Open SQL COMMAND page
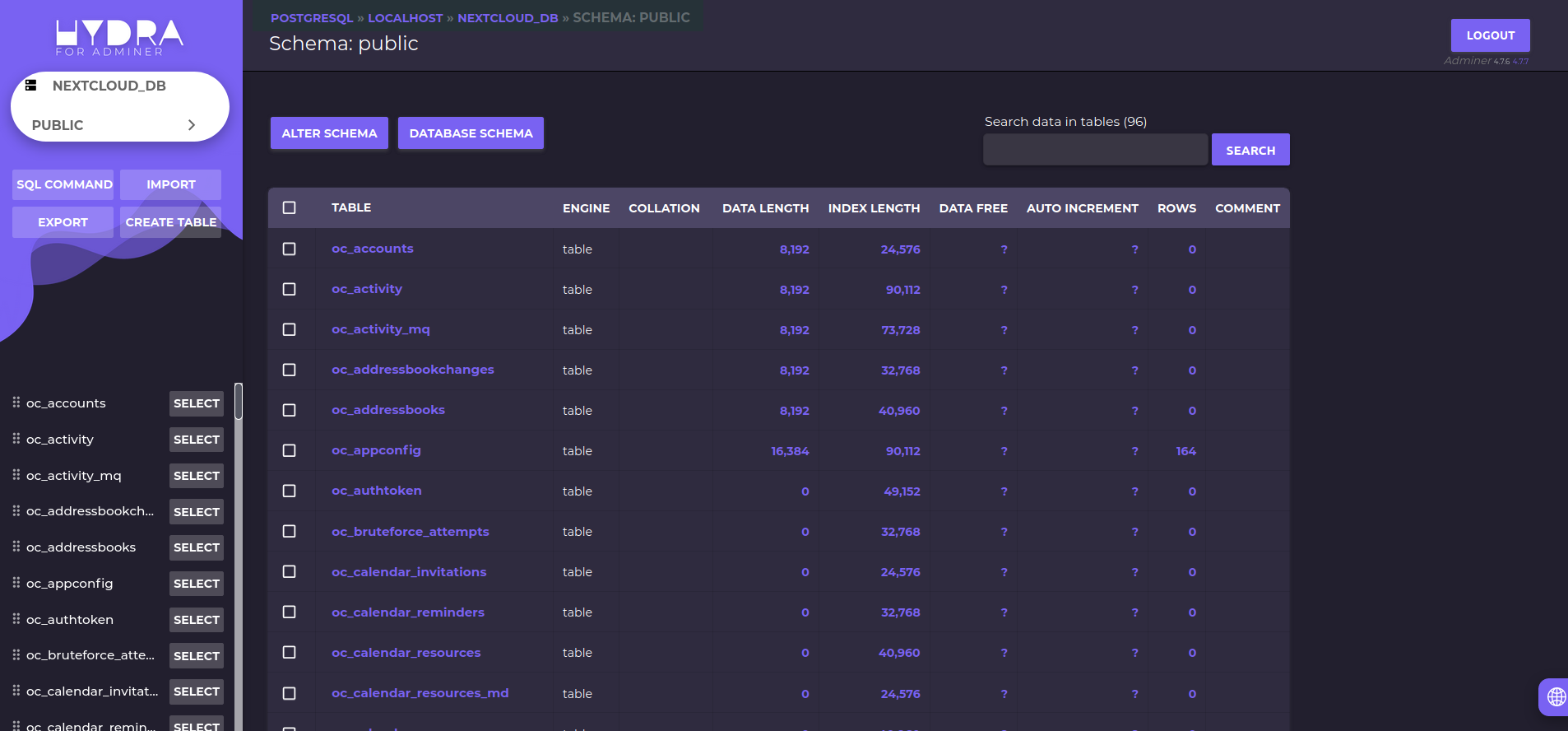 click(64, 184)
